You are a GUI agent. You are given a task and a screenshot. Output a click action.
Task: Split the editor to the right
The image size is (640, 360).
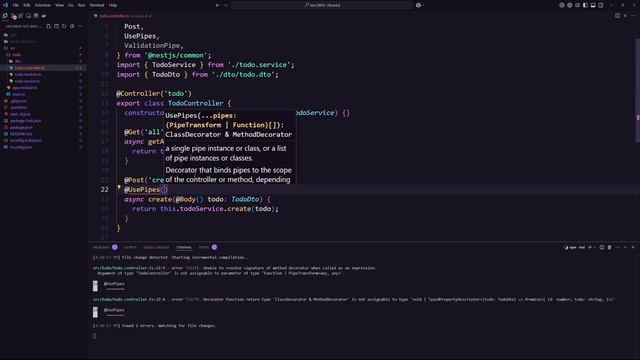pyautogui.click(x=617, y=16)
